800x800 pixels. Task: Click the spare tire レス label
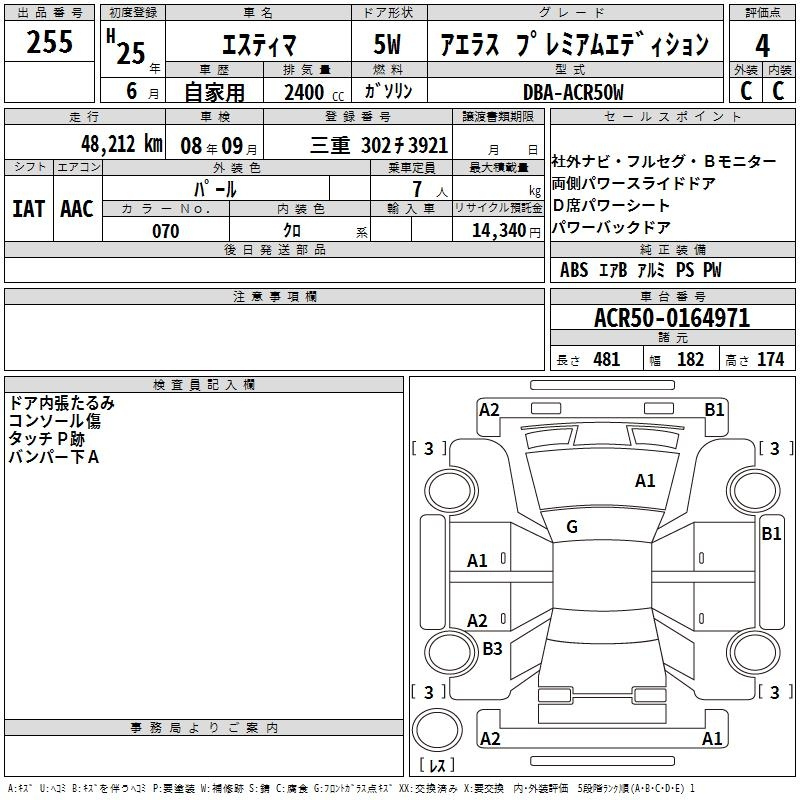pos(437,765)
